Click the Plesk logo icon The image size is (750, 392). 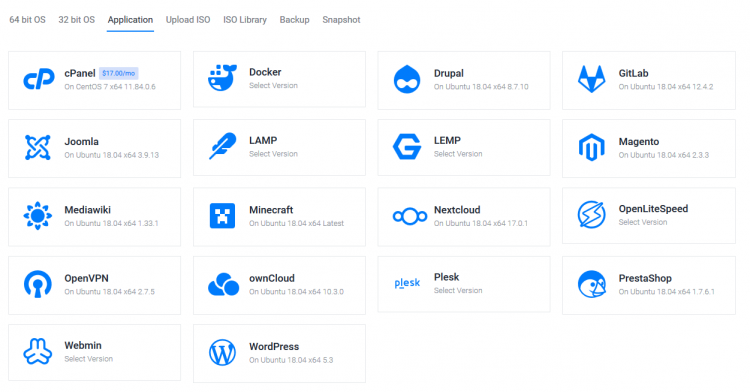pos(407,283)
